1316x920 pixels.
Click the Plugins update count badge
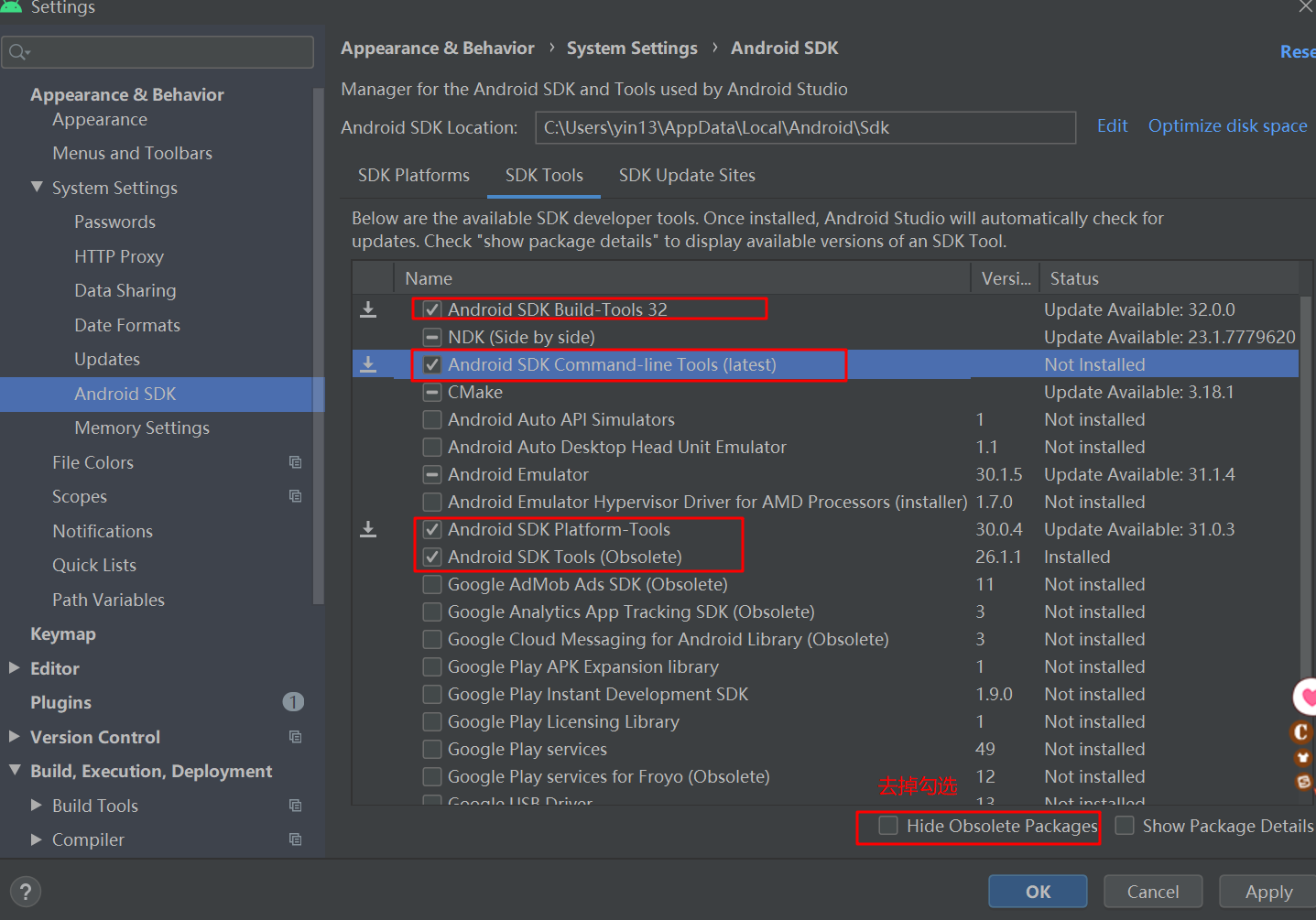tap(293, 702)
